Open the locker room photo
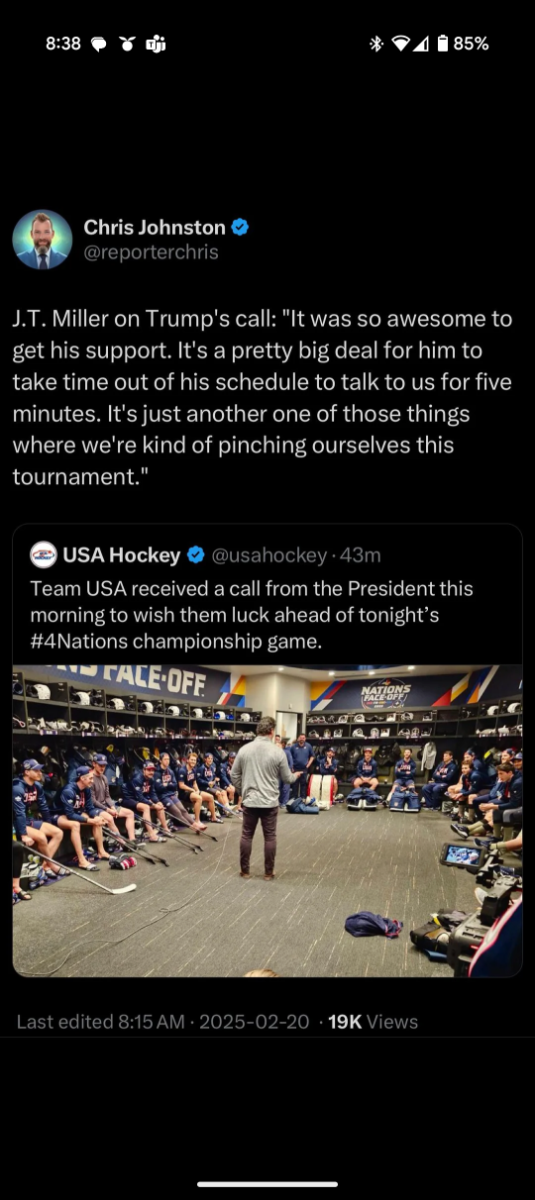 267,820
